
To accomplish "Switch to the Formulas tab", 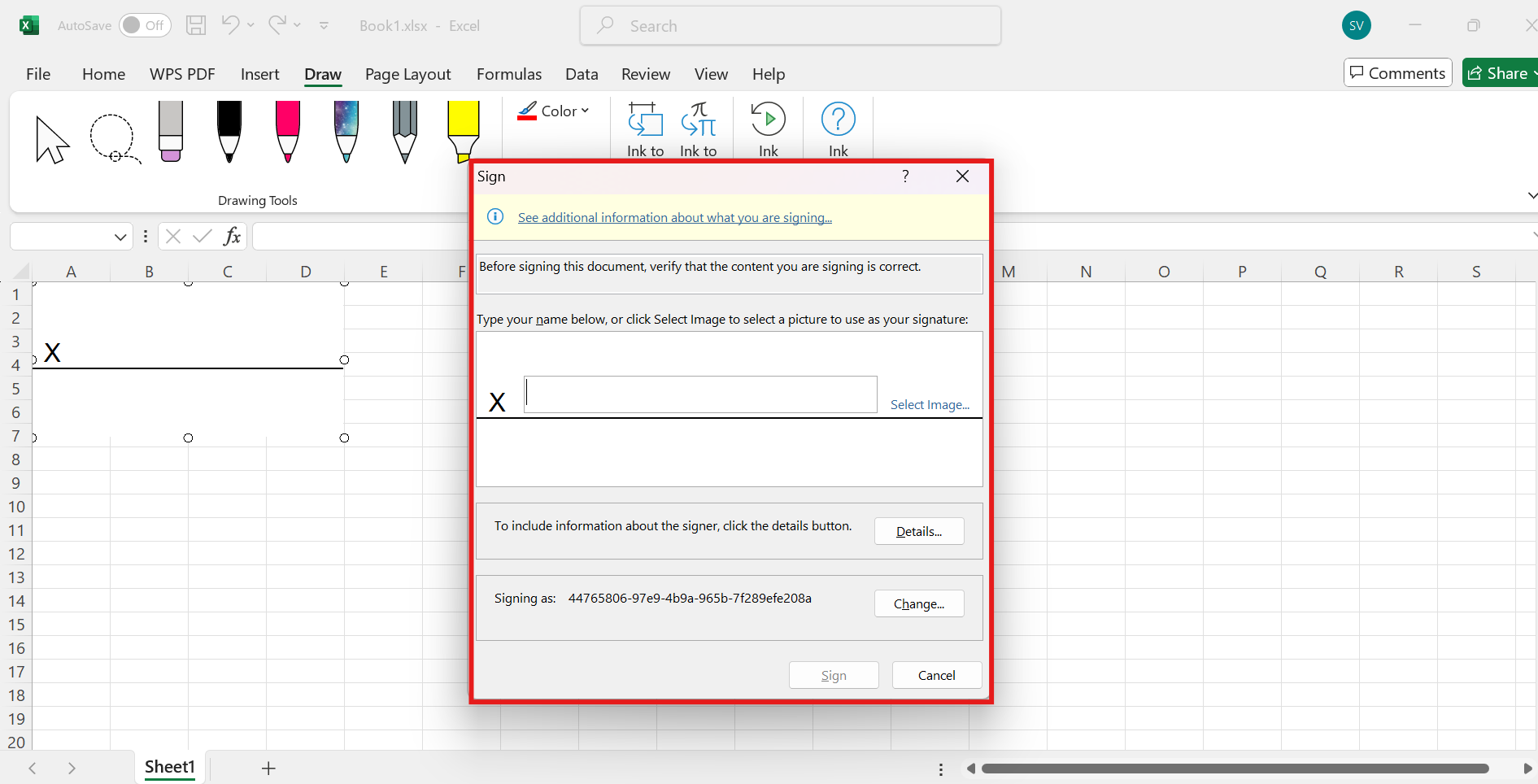I will [x=509, y=74].
